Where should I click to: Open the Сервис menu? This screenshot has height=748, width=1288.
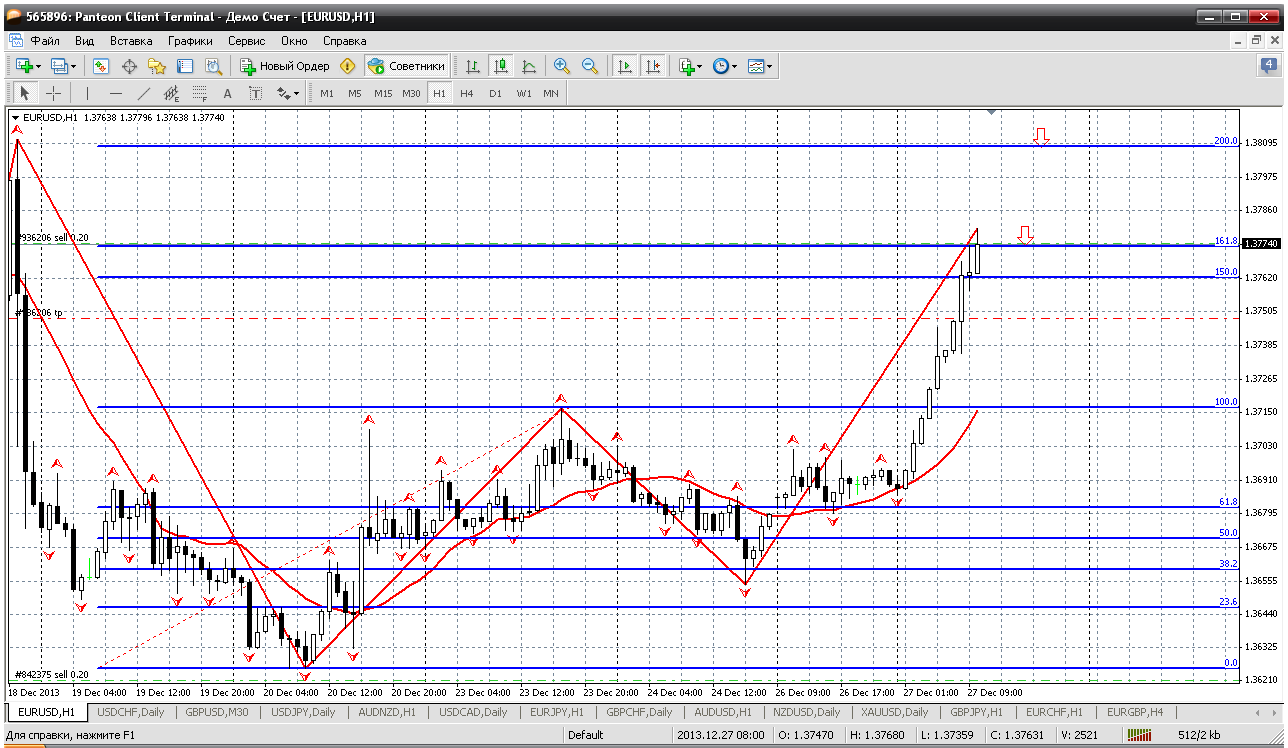(x=246, y=41)
